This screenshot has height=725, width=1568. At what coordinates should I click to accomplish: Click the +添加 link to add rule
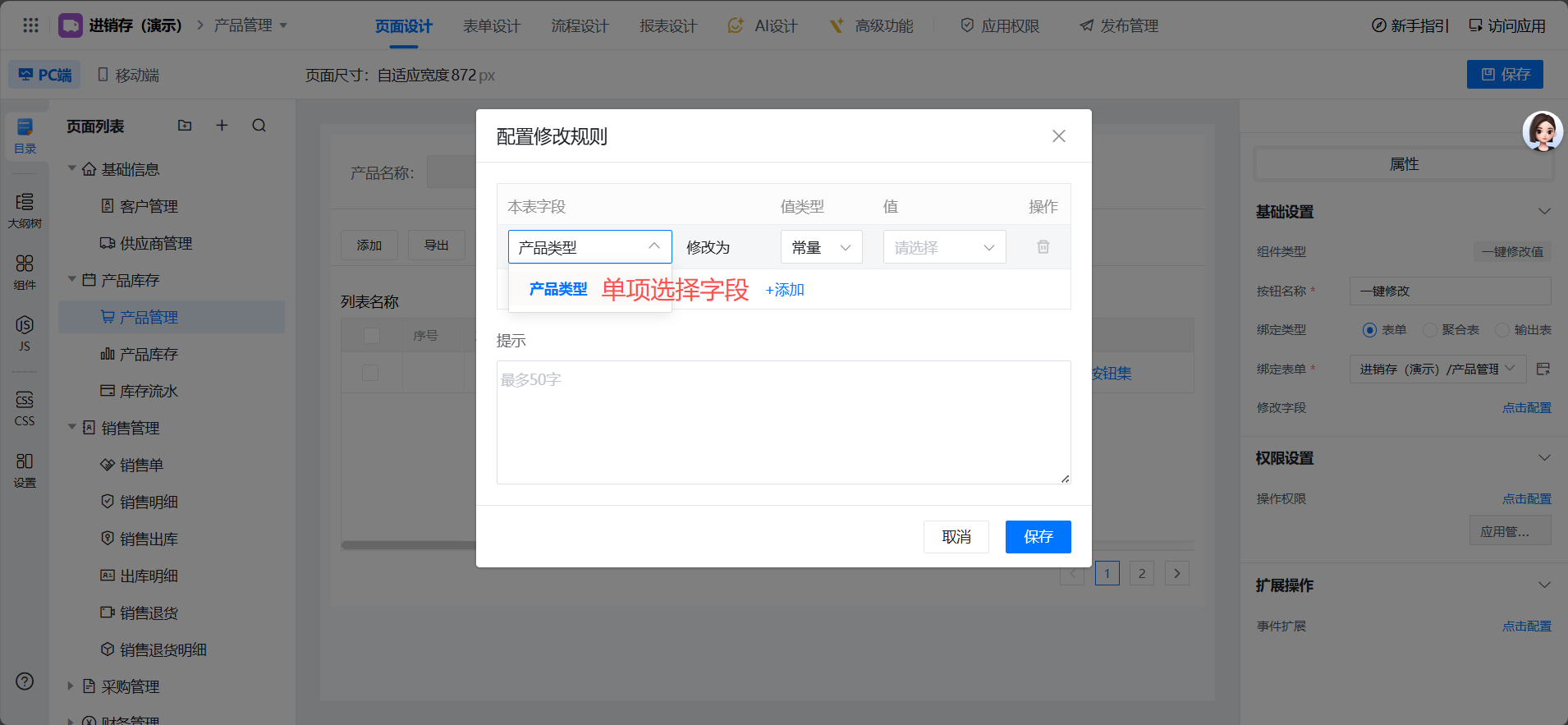pyautogui.click(x=785, y=290)
